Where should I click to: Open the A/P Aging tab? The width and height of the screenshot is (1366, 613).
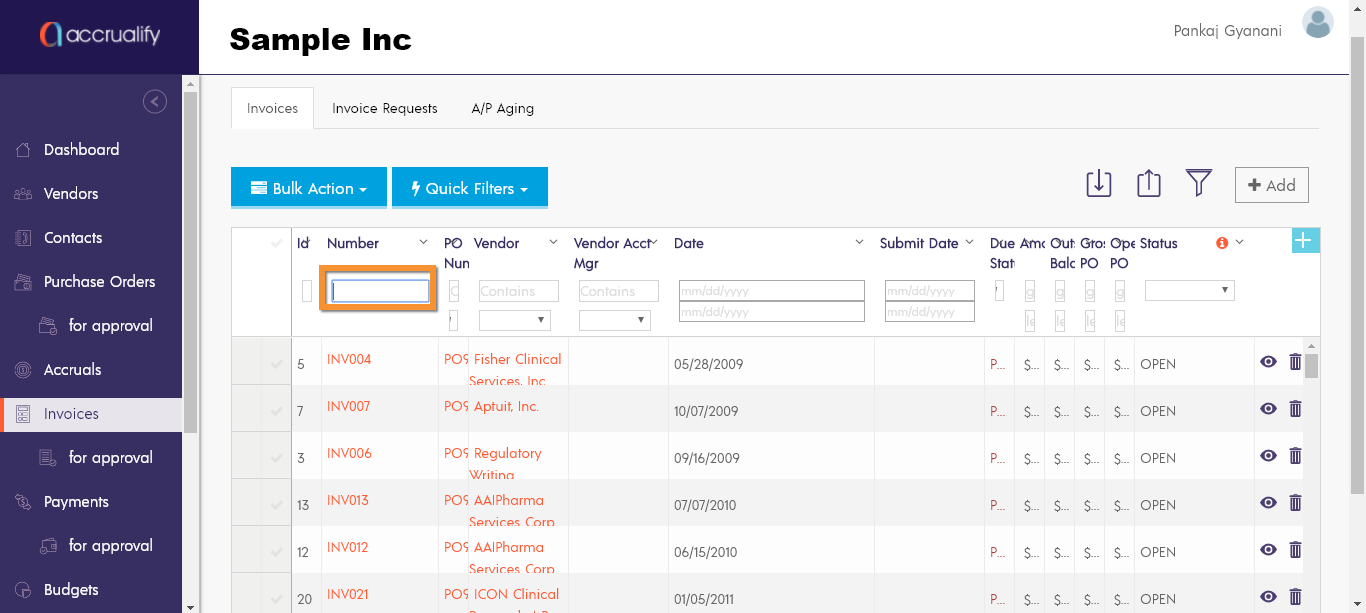(x=502, y=108)
